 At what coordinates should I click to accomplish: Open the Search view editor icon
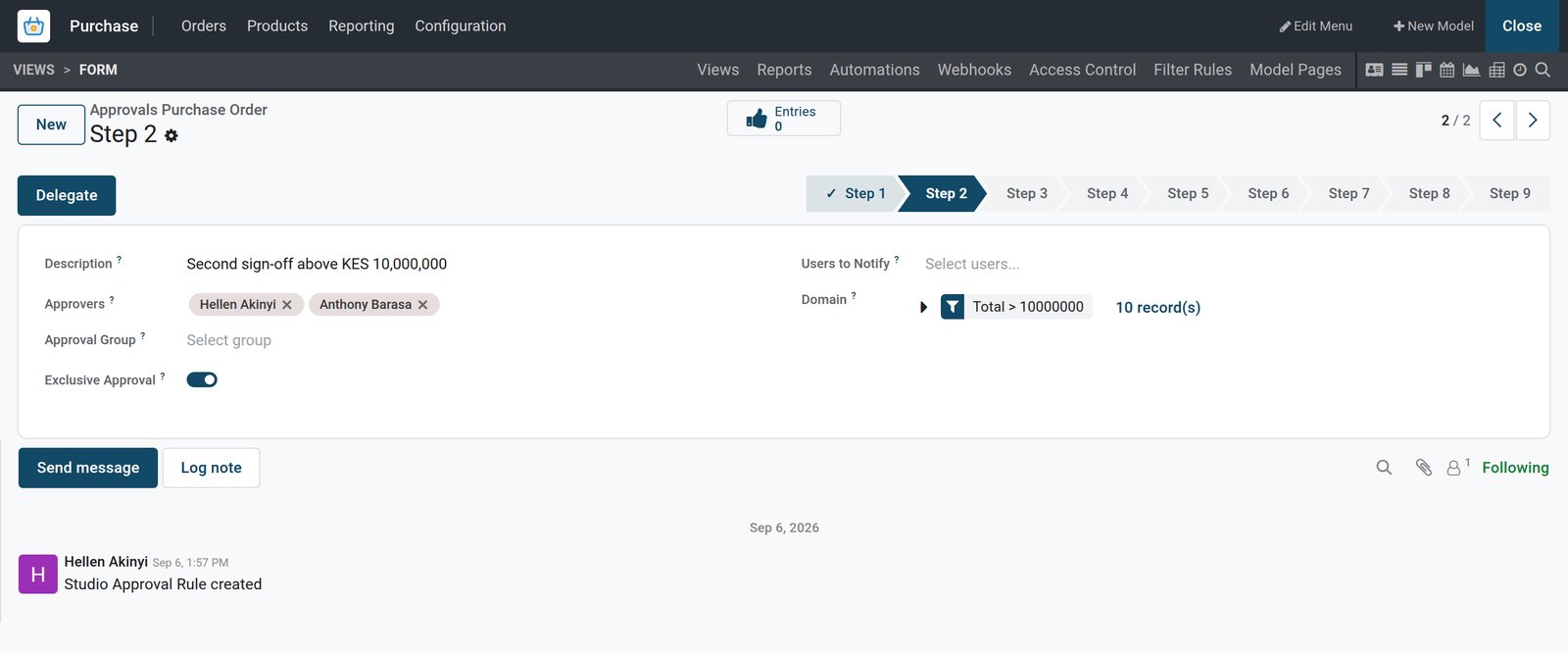(1543, 70)
